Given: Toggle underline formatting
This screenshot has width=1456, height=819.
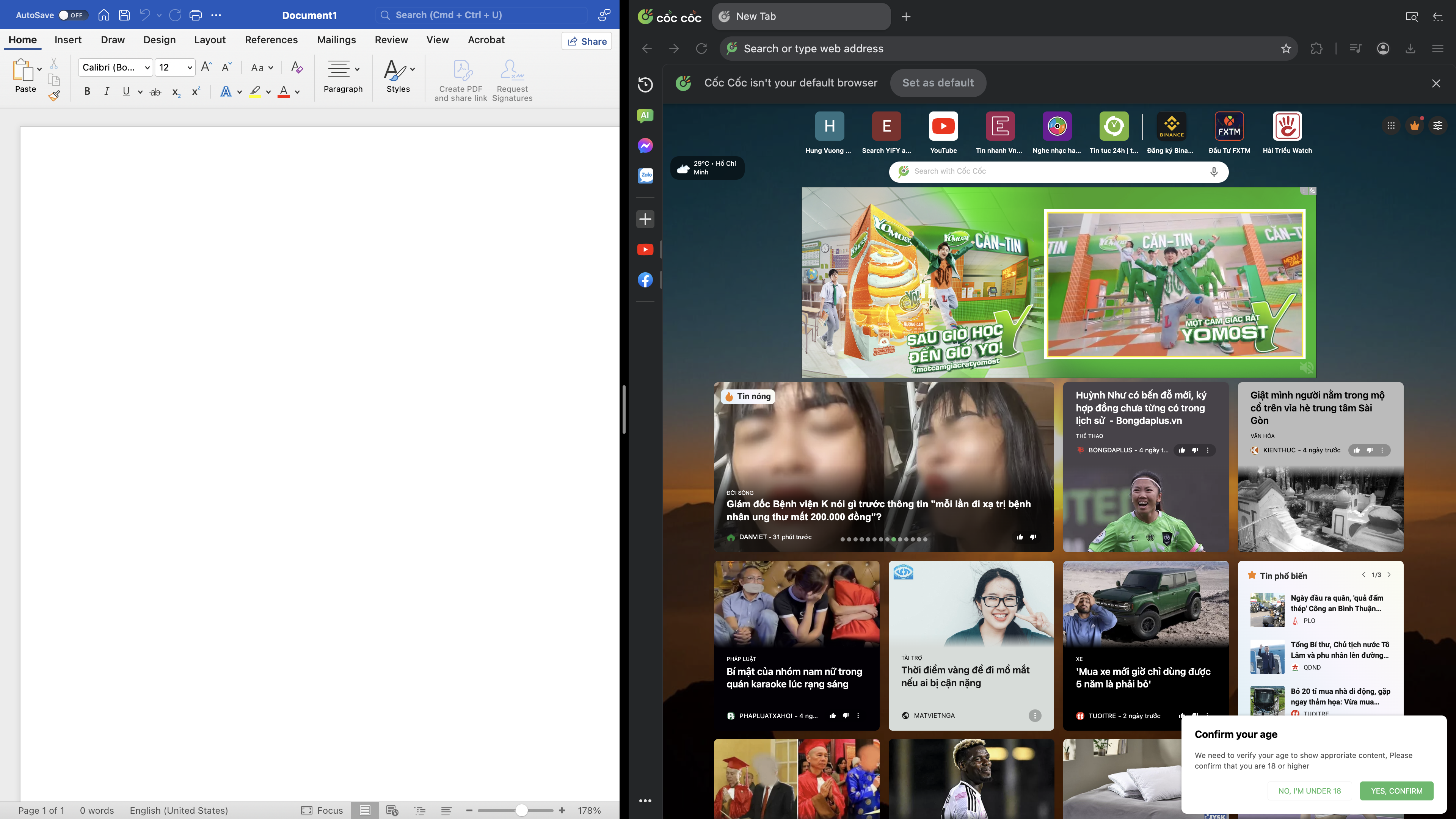Looking at the screenshot, I should coord(126,91).
